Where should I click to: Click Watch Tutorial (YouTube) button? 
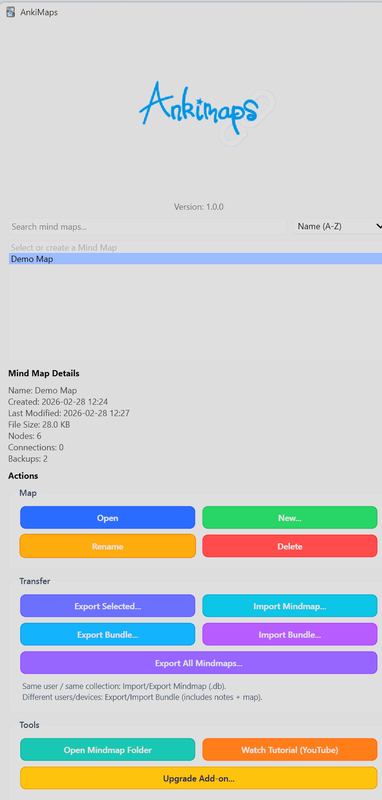tap(290, 750)
